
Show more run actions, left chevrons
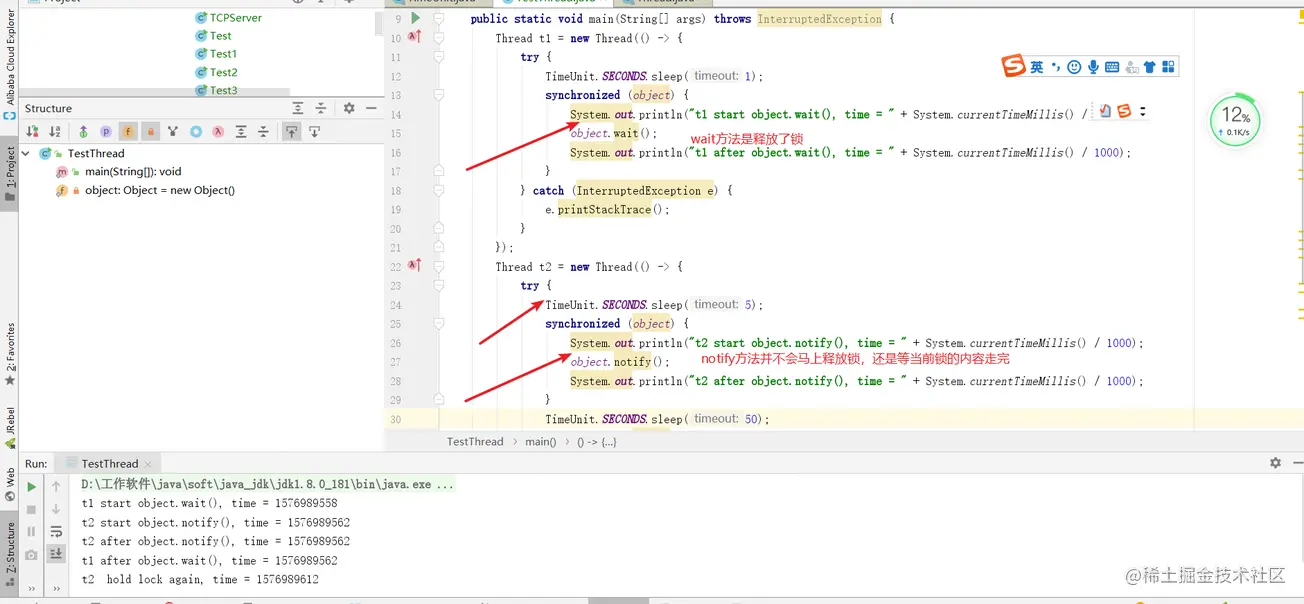click(31, 589)
